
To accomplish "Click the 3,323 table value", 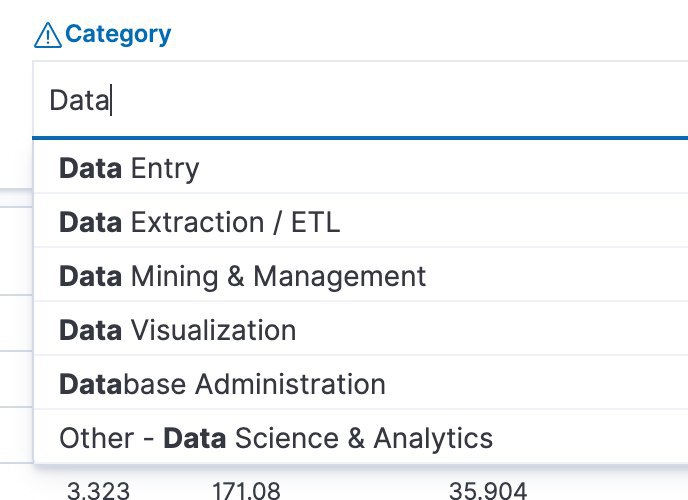I will (98, 491).
